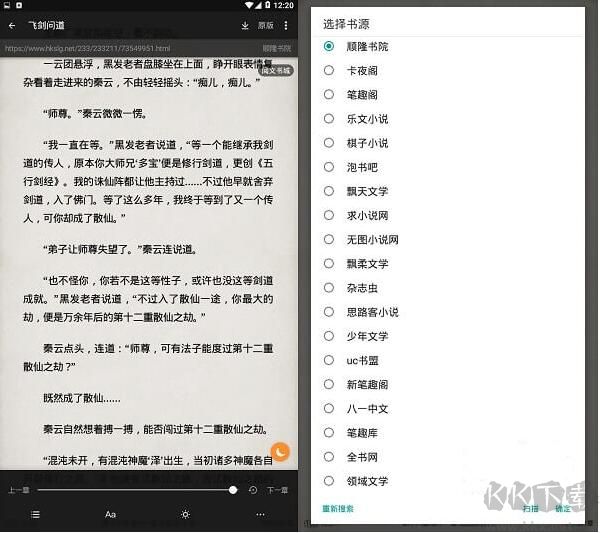This screenshot has width=600, height=533.
Task: Click the 原版 button in the top bar
Action: click(x=266, y=25)
